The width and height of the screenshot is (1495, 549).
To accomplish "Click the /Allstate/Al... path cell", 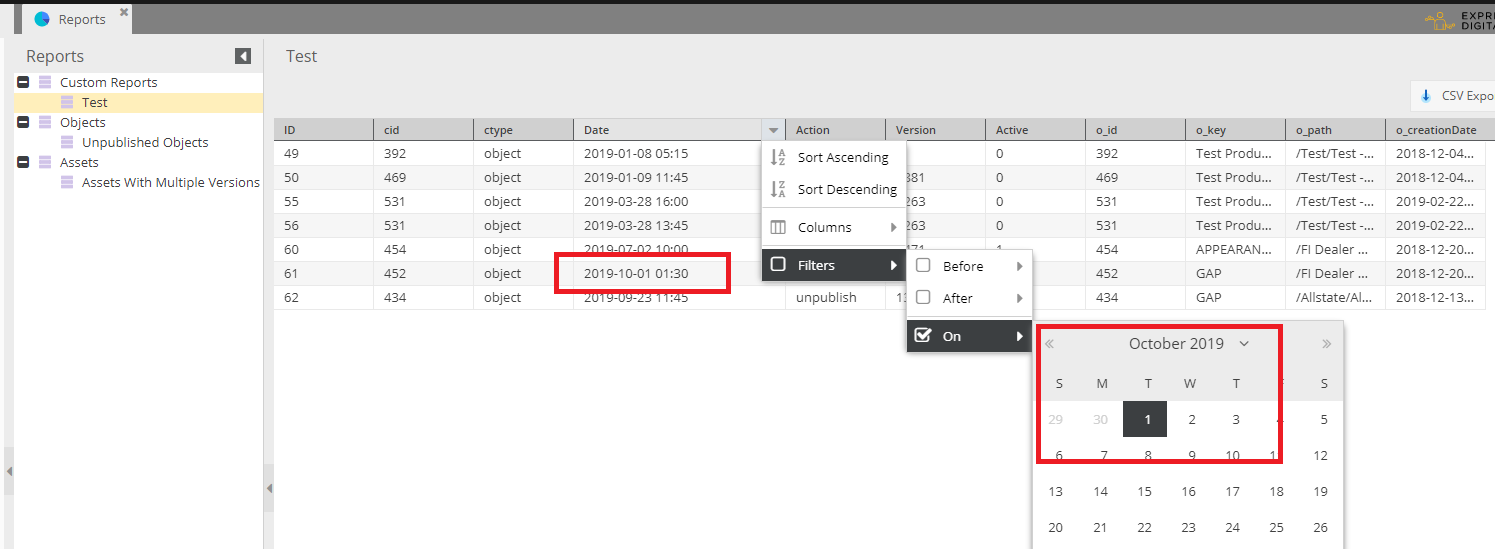I will coord(1336,298).
